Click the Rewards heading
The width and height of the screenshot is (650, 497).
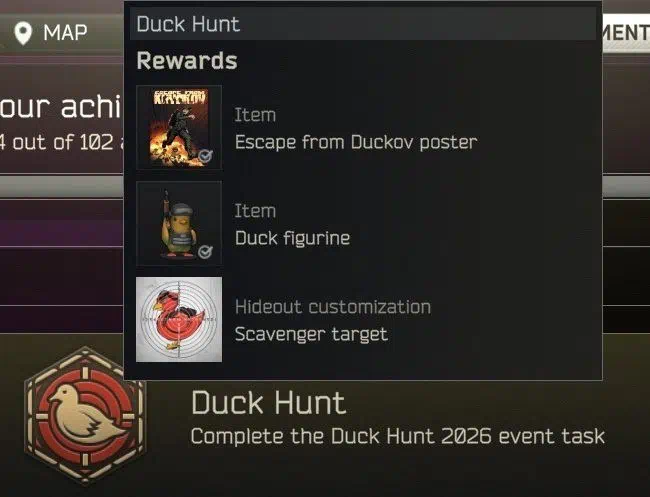[x=187, y=61]
